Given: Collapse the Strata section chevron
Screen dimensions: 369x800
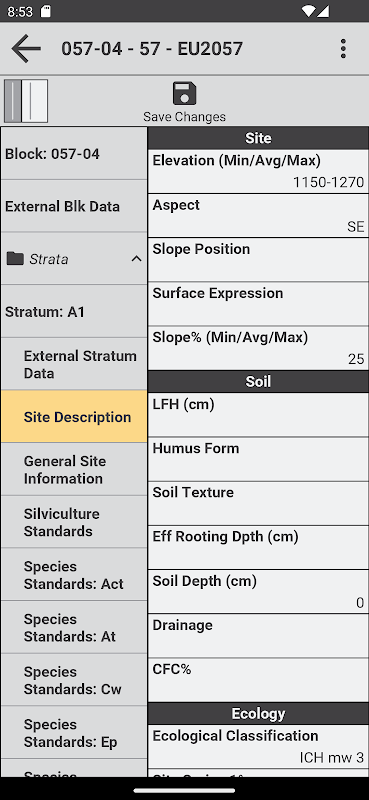Looking at the screenshot, I should coord(136,259).
